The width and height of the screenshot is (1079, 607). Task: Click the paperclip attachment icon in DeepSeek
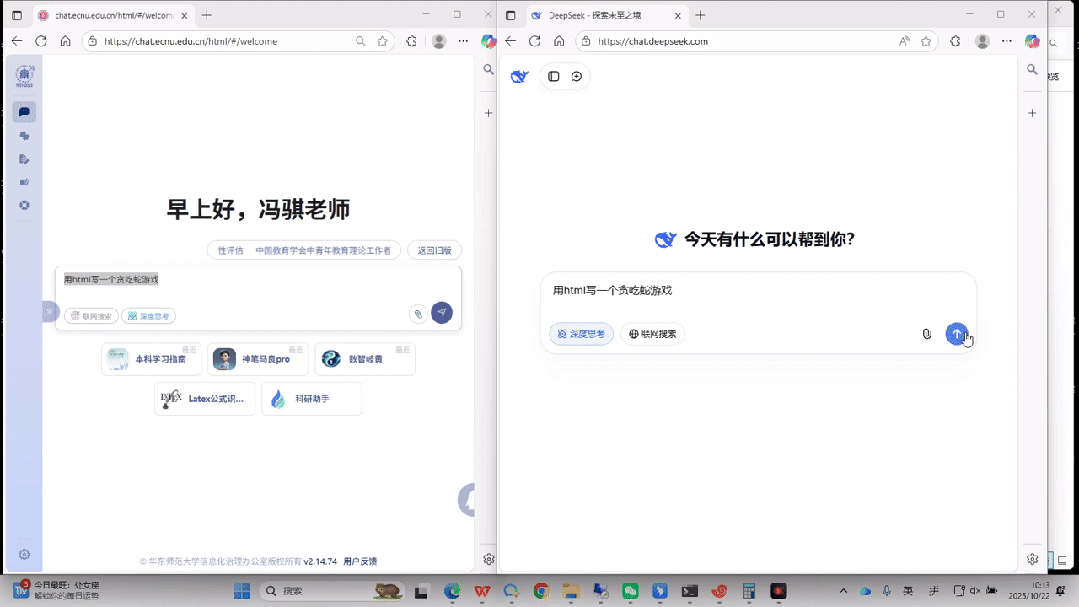(926, 334)
